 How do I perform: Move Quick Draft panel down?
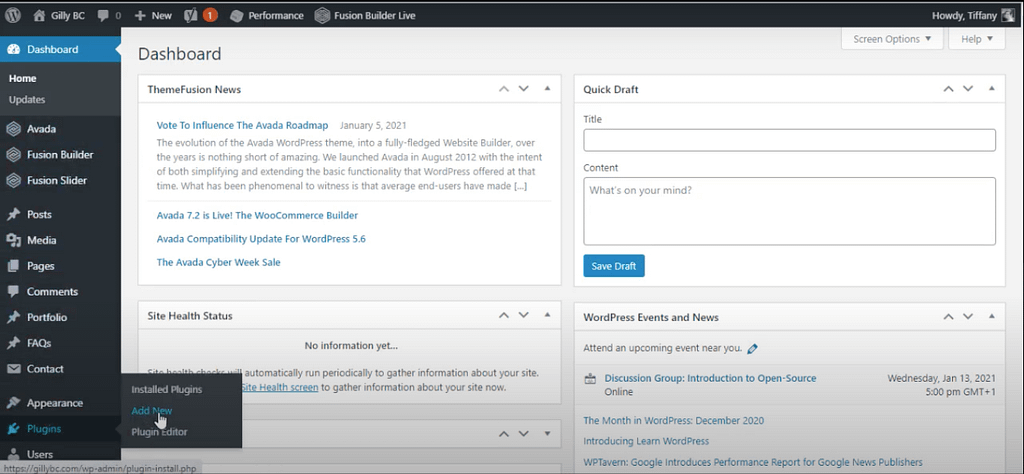pyautogui.click(x=968, y=89)
